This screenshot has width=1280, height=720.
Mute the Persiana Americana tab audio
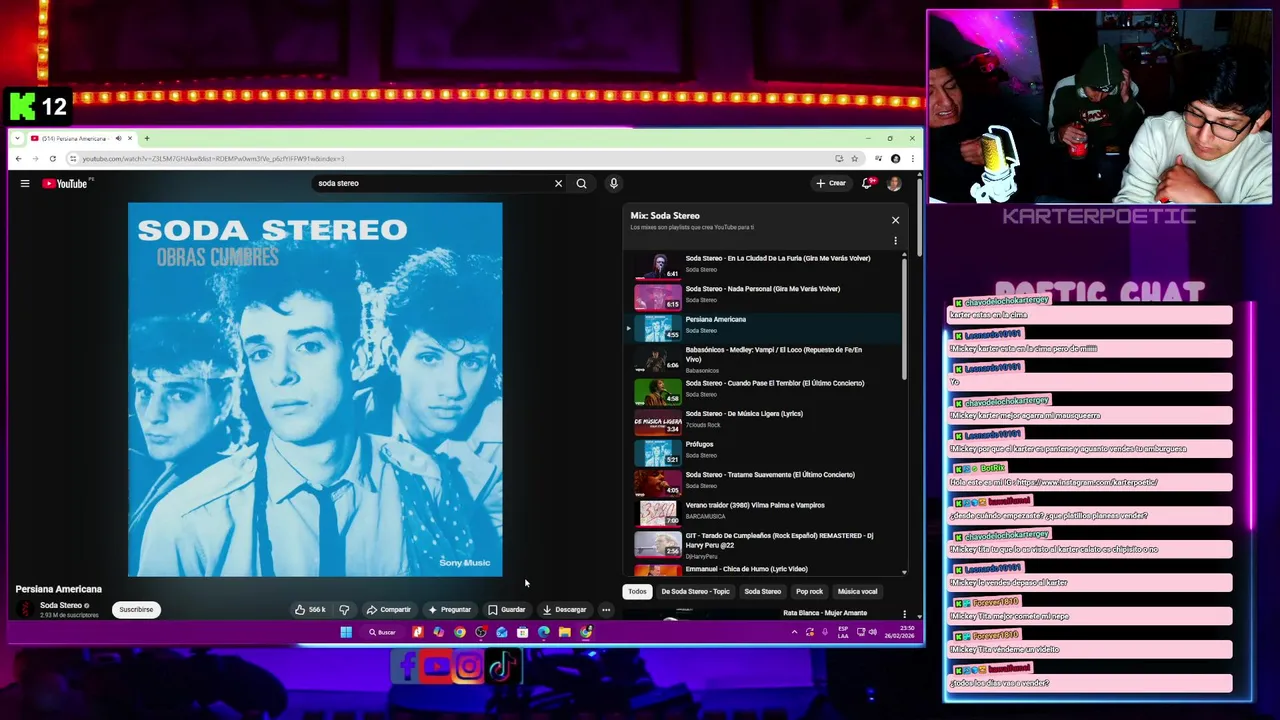118,138
